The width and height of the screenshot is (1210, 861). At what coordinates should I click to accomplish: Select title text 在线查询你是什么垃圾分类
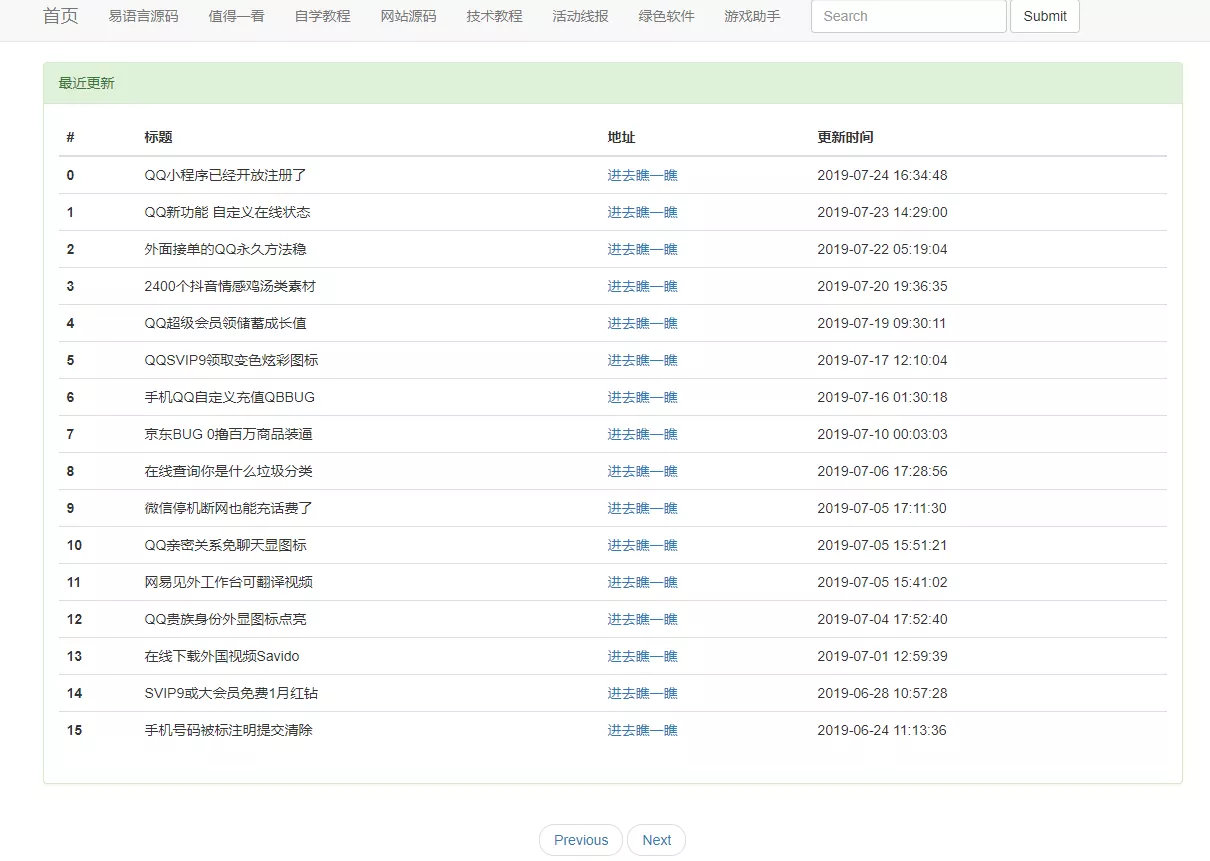pos(228,471)
